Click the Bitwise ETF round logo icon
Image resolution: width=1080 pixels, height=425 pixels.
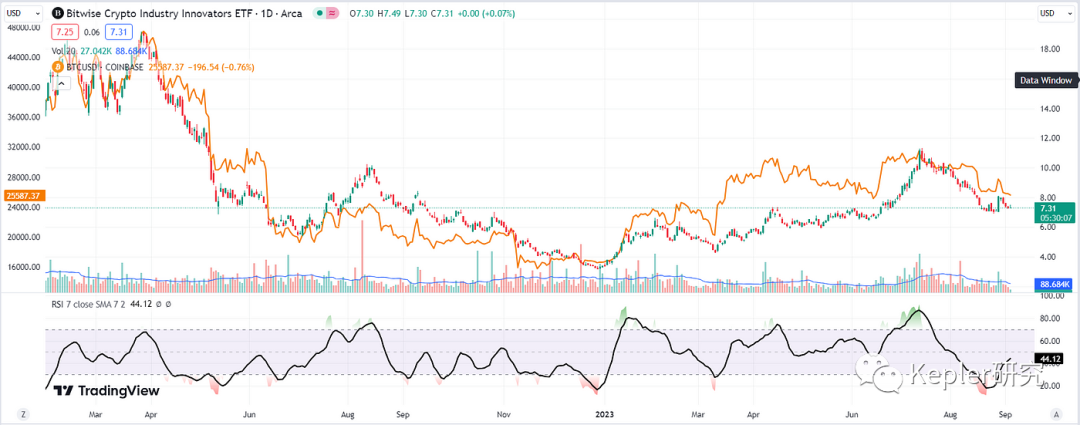[57, 13]
